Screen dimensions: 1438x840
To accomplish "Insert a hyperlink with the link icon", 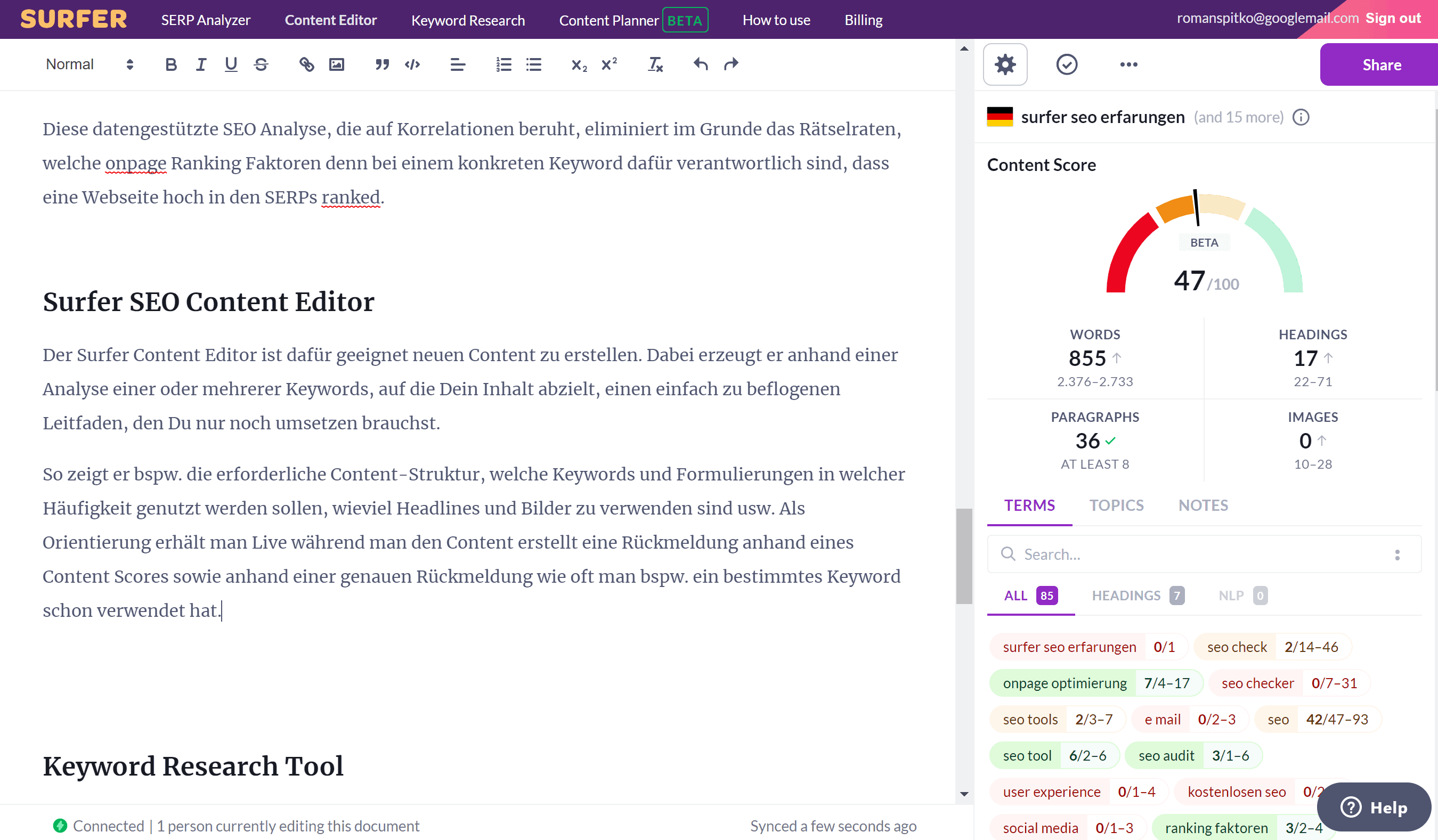I will [306, 64].
